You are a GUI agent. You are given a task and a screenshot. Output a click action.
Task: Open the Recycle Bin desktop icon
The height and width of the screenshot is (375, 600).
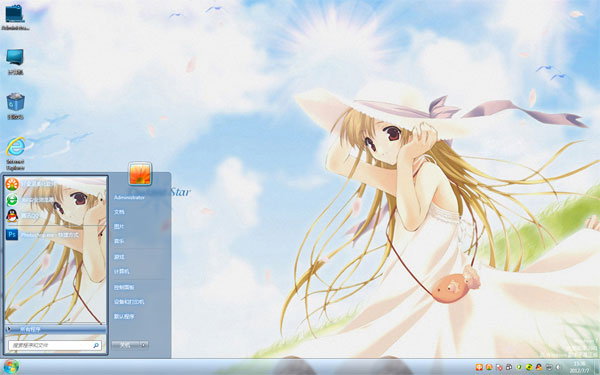point(15,106)
